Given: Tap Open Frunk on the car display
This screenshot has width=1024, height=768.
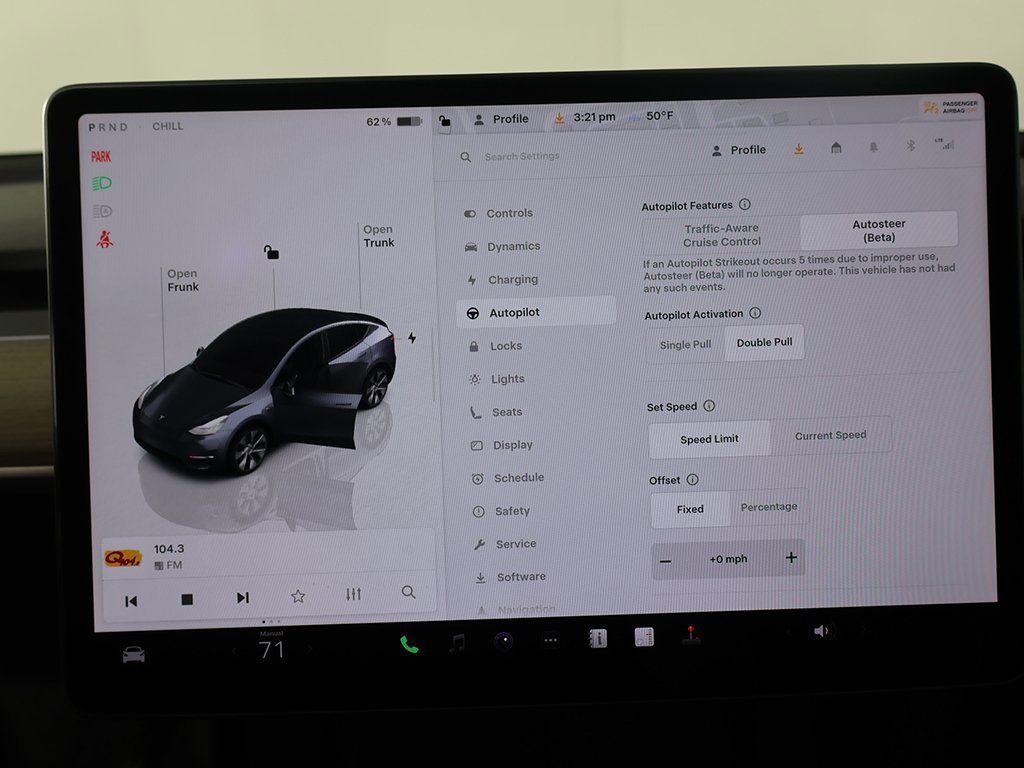Looking at the screenshot, I should (x=182, y=280).
